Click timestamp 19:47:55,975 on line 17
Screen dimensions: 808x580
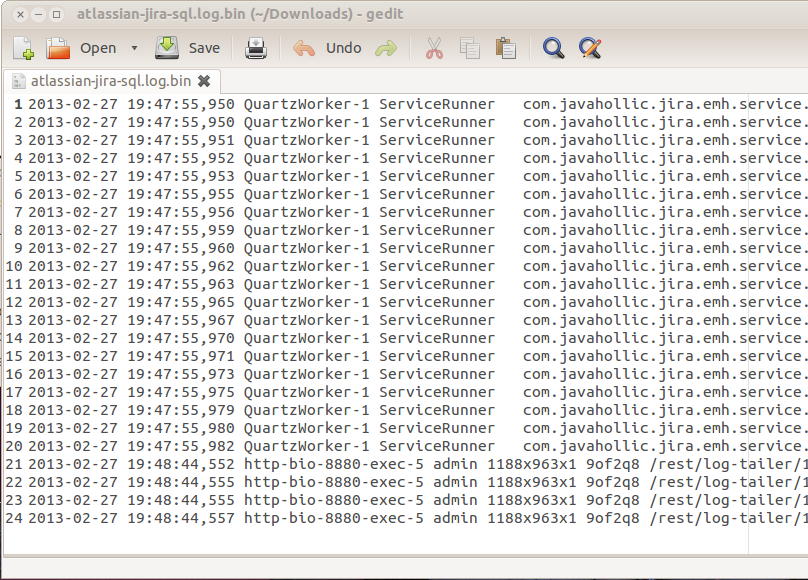pos(181,393)
